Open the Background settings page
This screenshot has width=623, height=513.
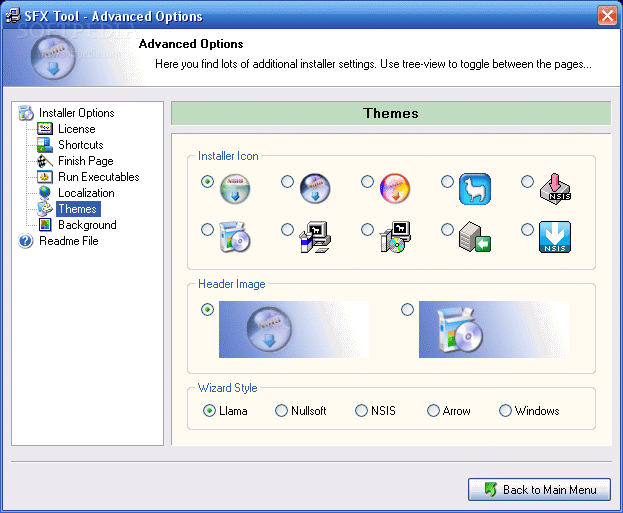click(x=87, y=225)
